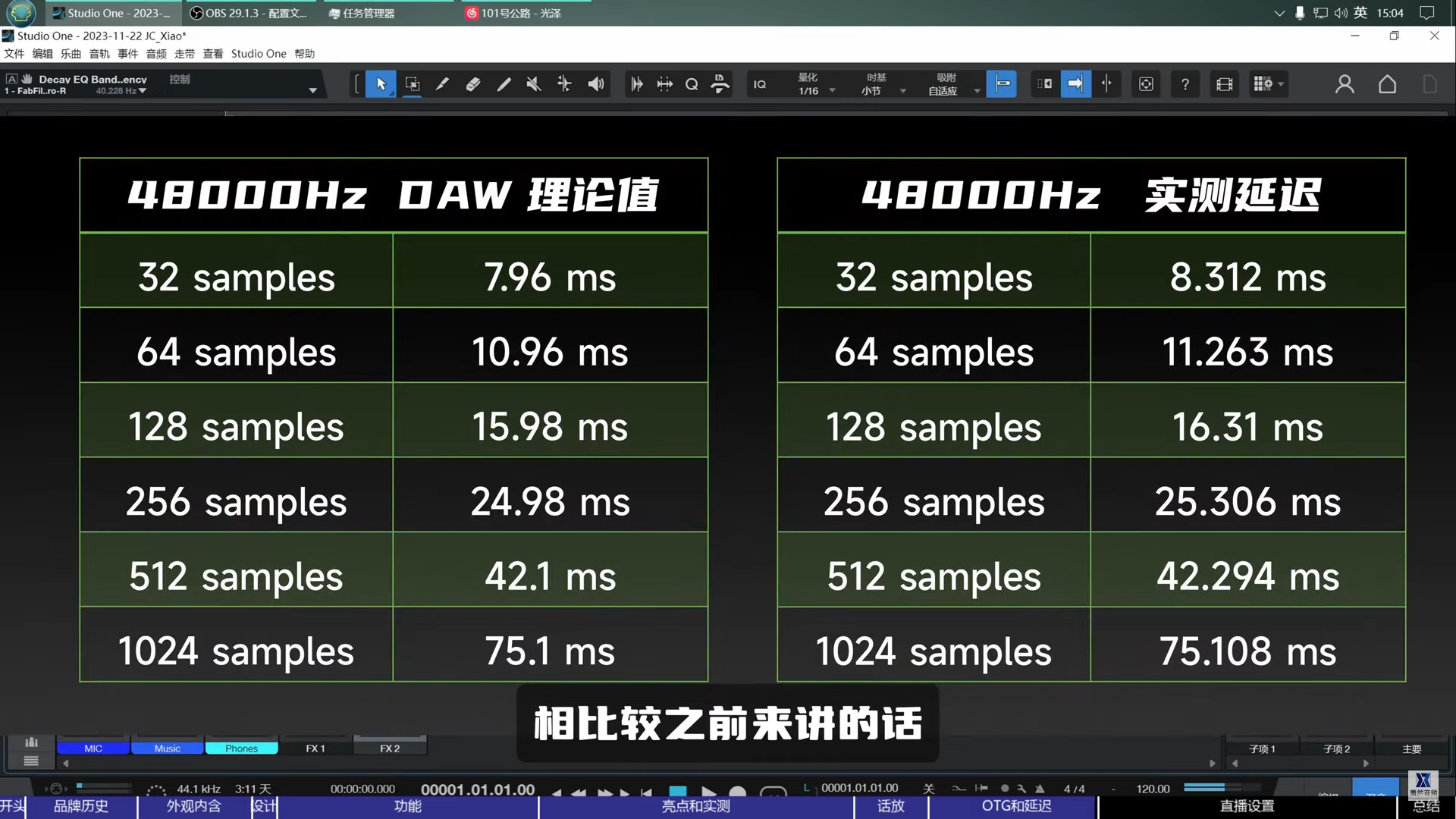Select the Phones channel
This screenshot has width=1456, height=819.
(x=241, y=748)
